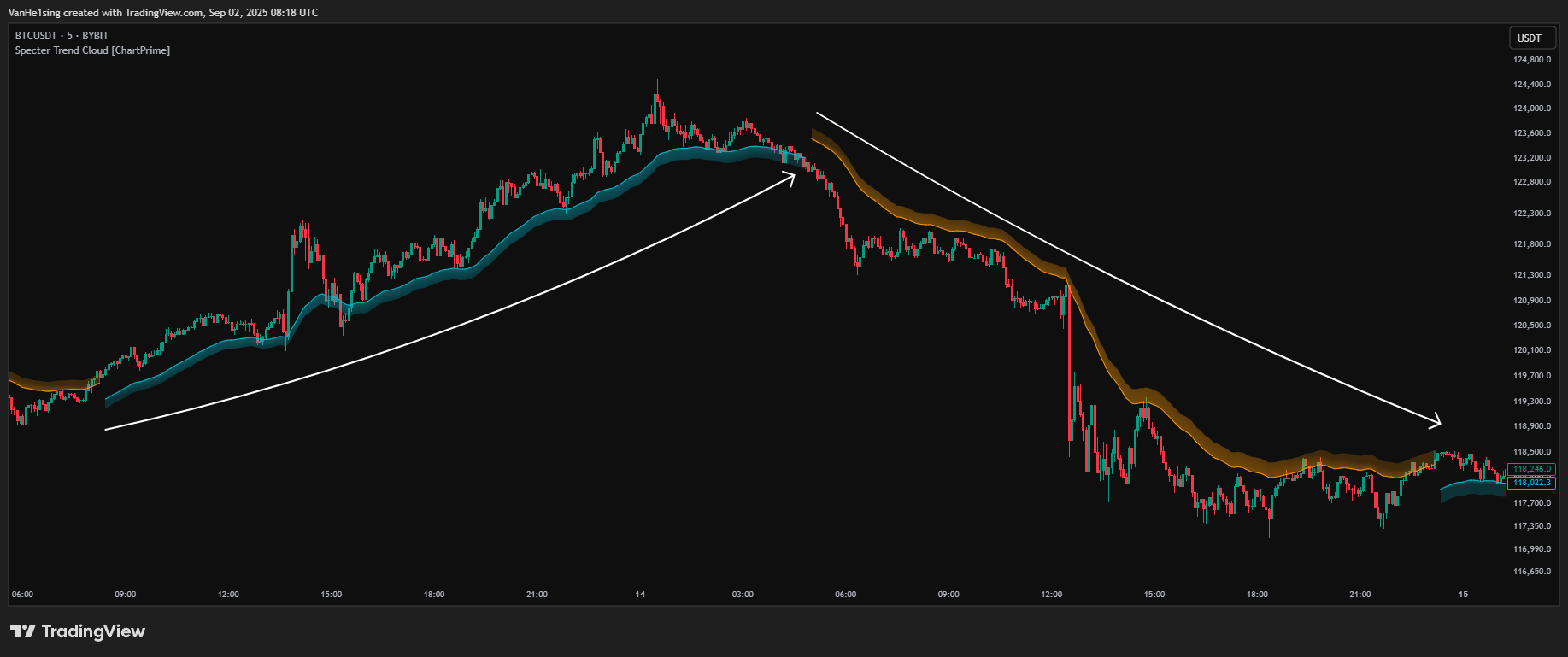Click the 119,300.0 price axis label
The height and width of the screenshot is (657, 1568).
point(1532,402)
